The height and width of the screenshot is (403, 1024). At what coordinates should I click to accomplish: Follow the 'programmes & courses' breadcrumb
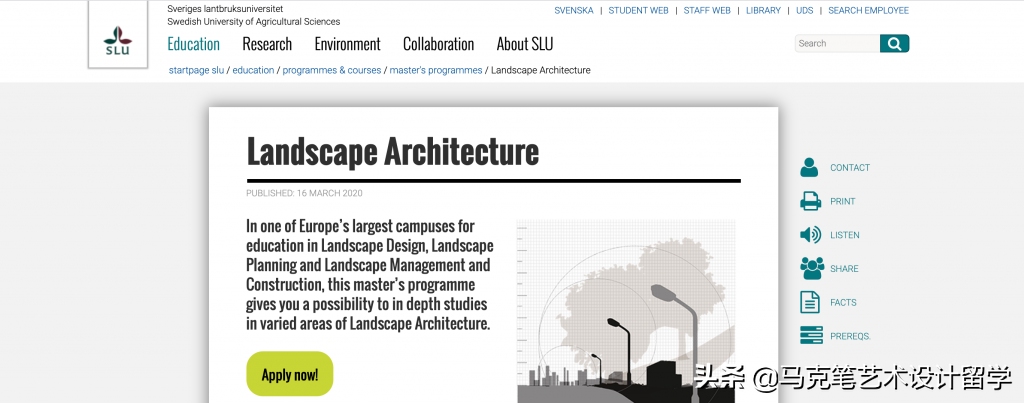[332, 70]
